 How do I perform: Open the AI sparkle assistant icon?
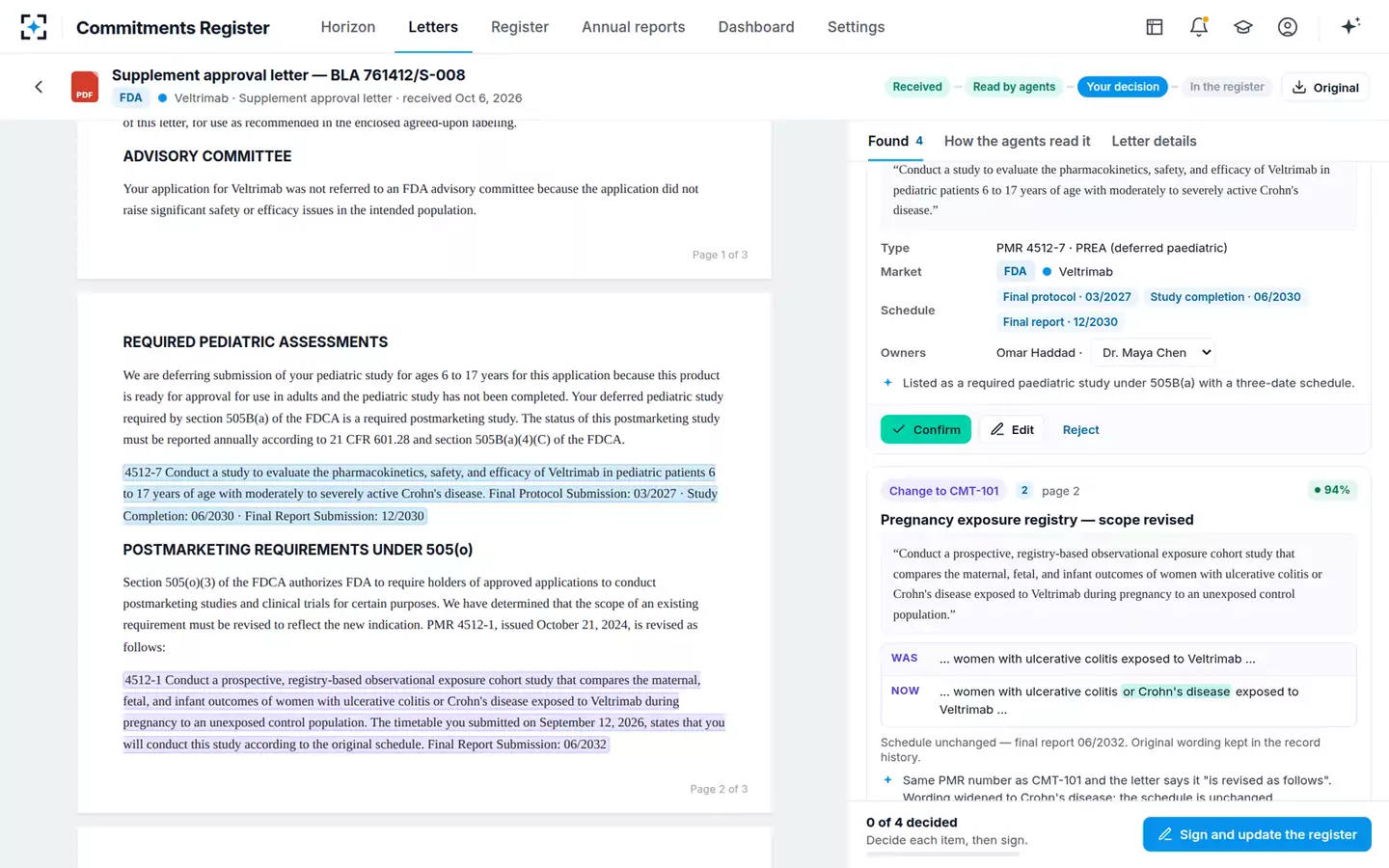click(1350, 26)
